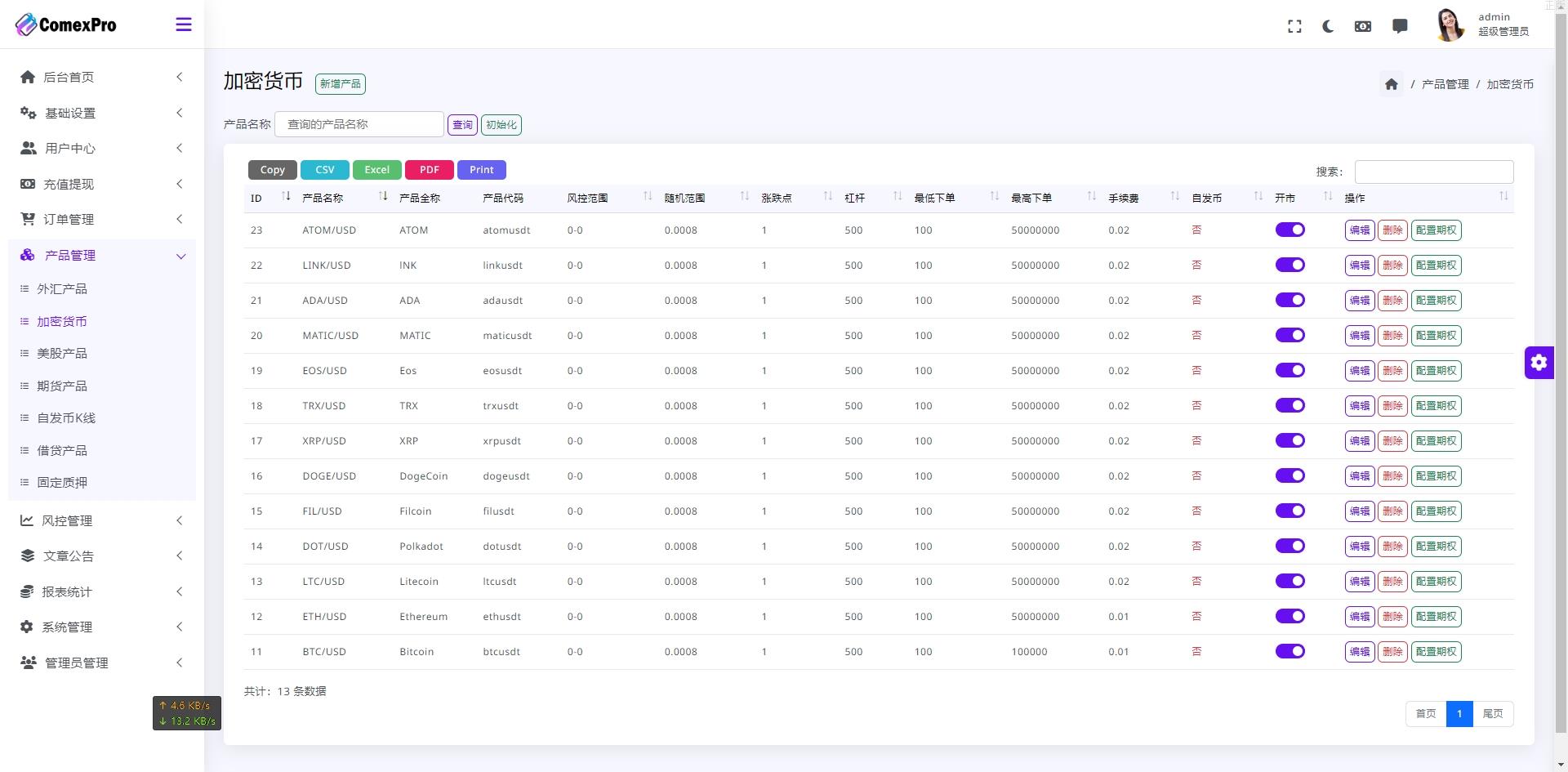Viewport: 1568px width, 772px height.
Task: Open 外汇产品 in the sidebar submenu
Action: 62,288
